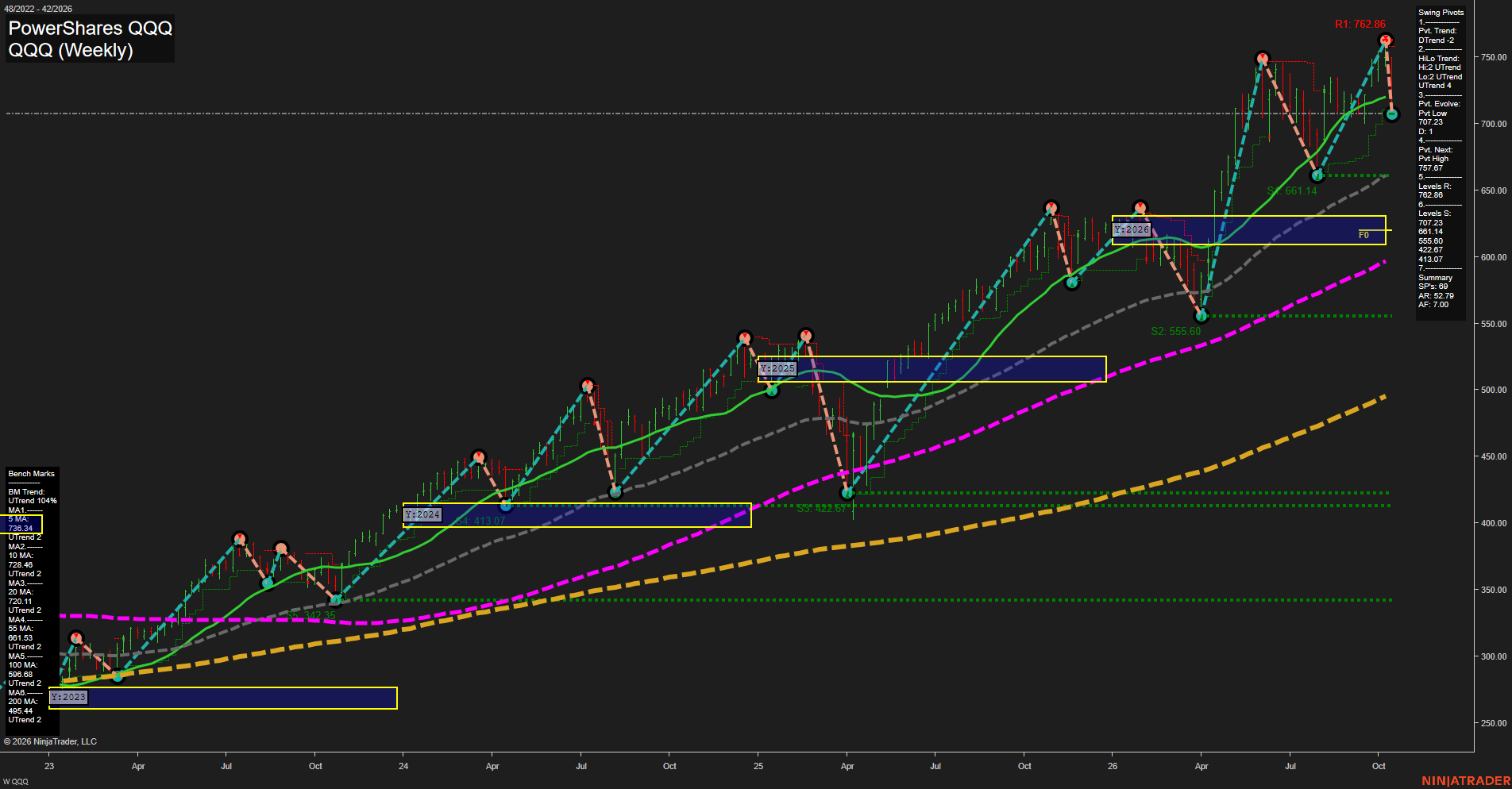The height and width of the screenshot is (789, 1512).
Task: Select the pivot low marker above S2: 555.60
Action: pos(1201,315)
